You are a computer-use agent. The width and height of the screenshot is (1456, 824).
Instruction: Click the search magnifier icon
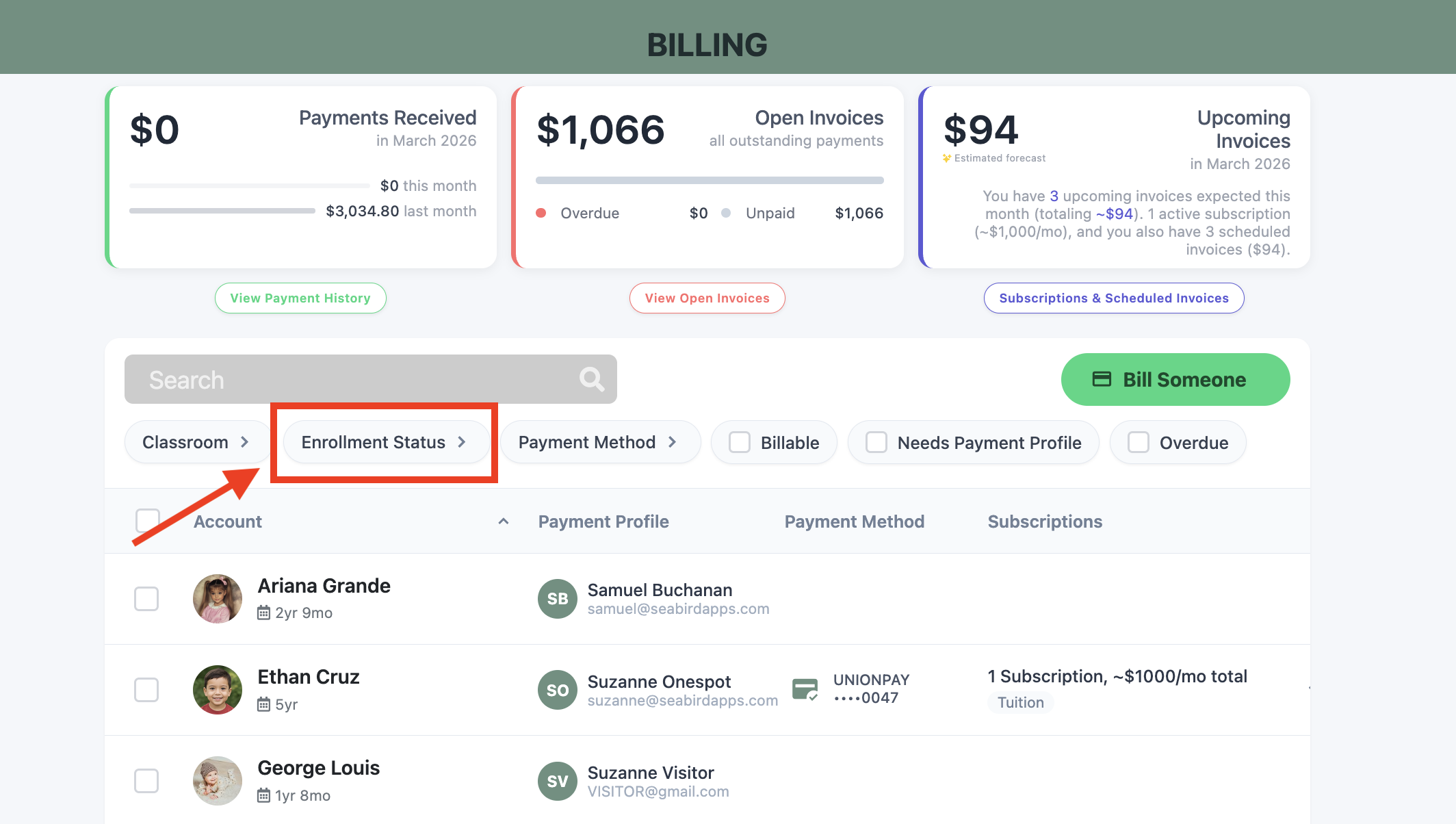[591, 378]
